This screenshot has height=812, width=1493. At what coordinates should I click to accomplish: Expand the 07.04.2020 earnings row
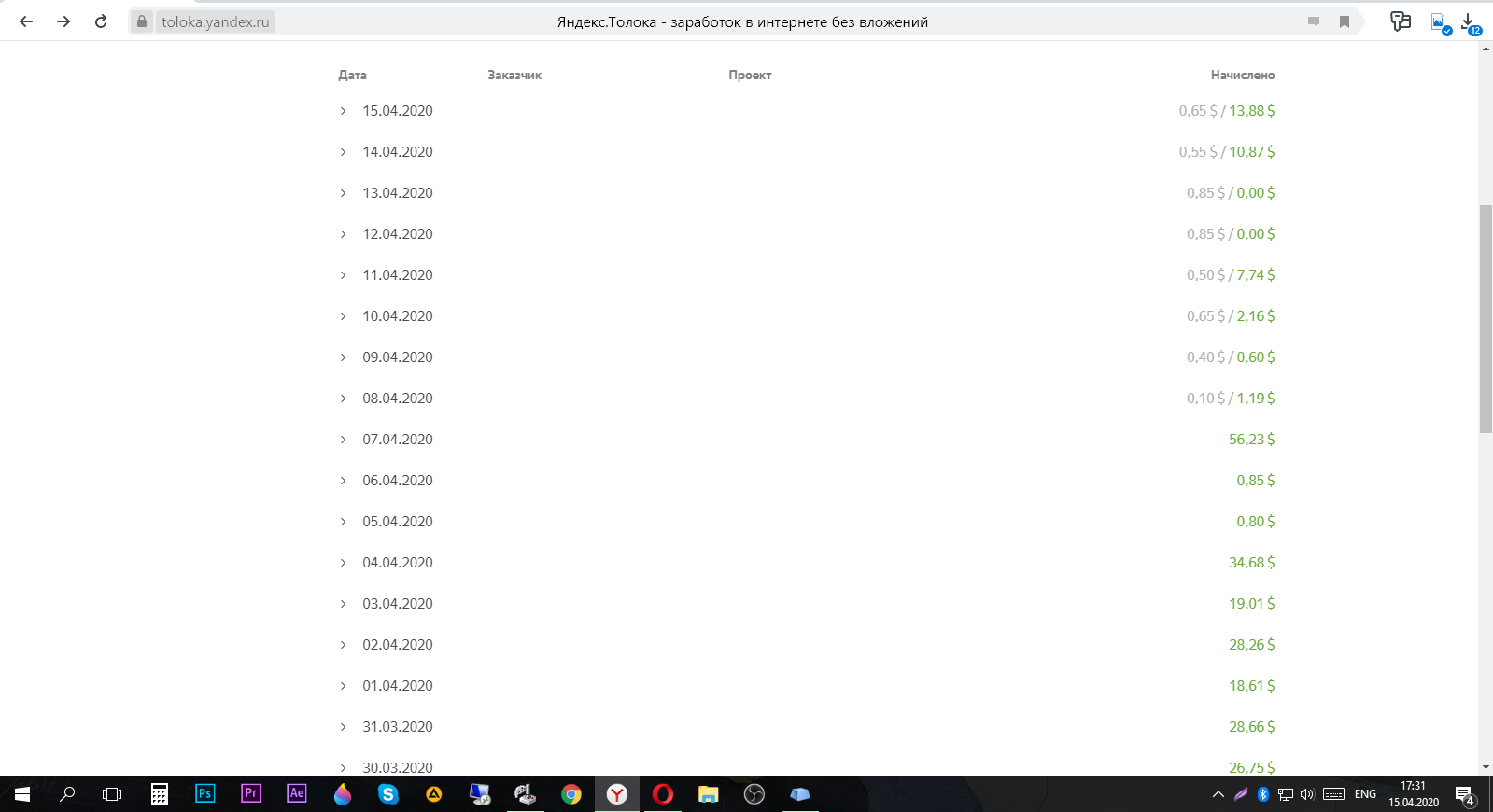click(344, 440)
